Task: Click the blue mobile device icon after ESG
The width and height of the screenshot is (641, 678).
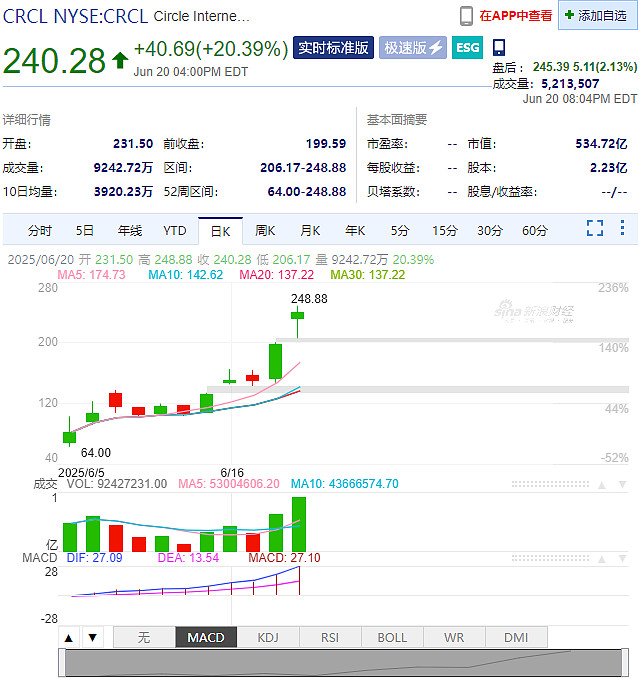Action: [499, 47]
